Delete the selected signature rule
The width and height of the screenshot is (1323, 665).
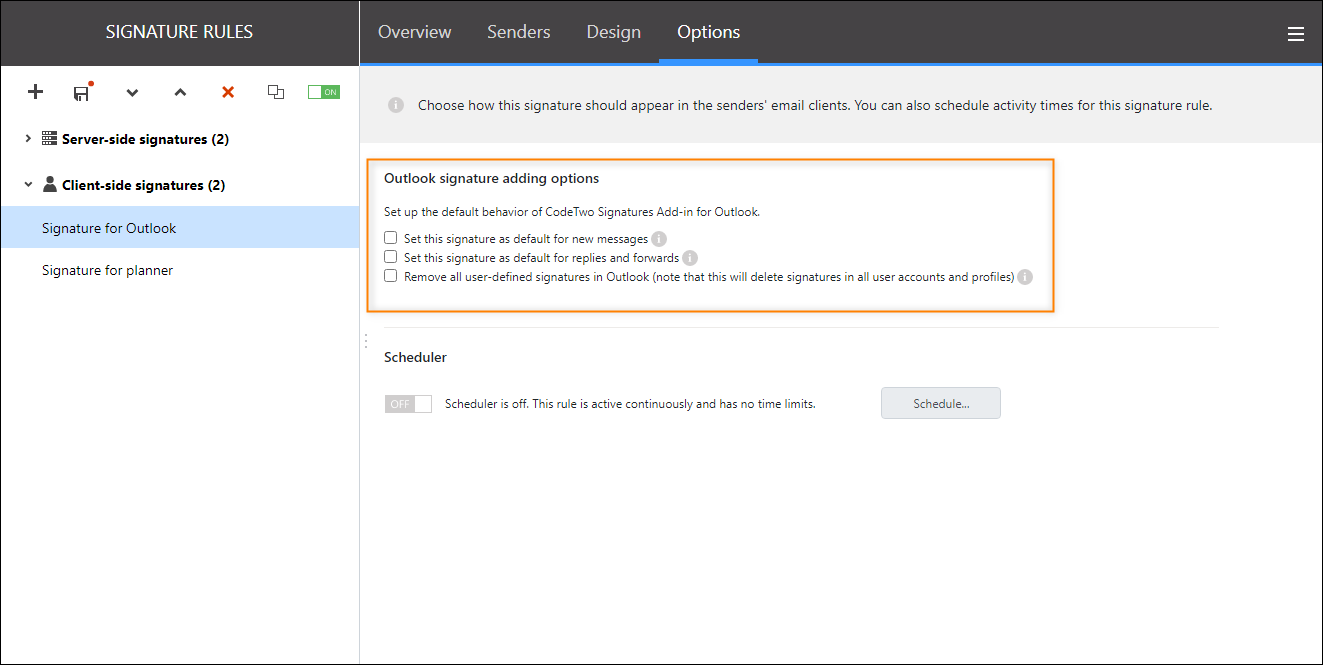[x=227, y=92]
